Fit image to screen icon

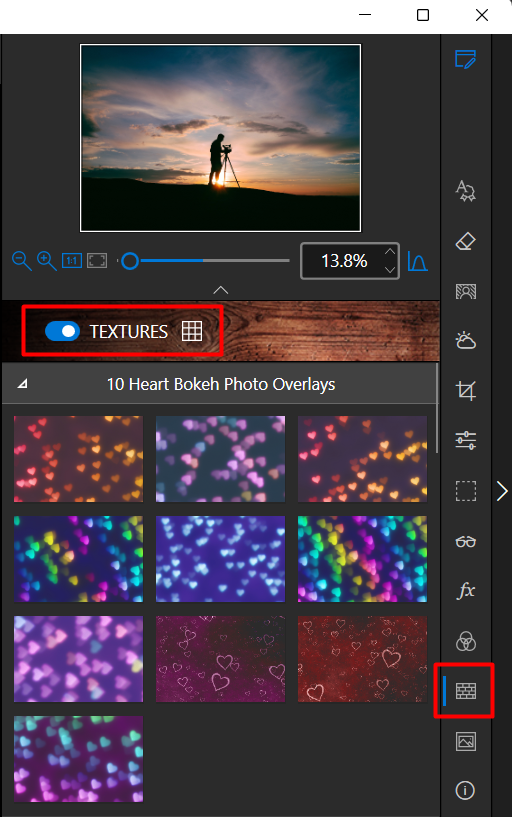coord(97,261)
